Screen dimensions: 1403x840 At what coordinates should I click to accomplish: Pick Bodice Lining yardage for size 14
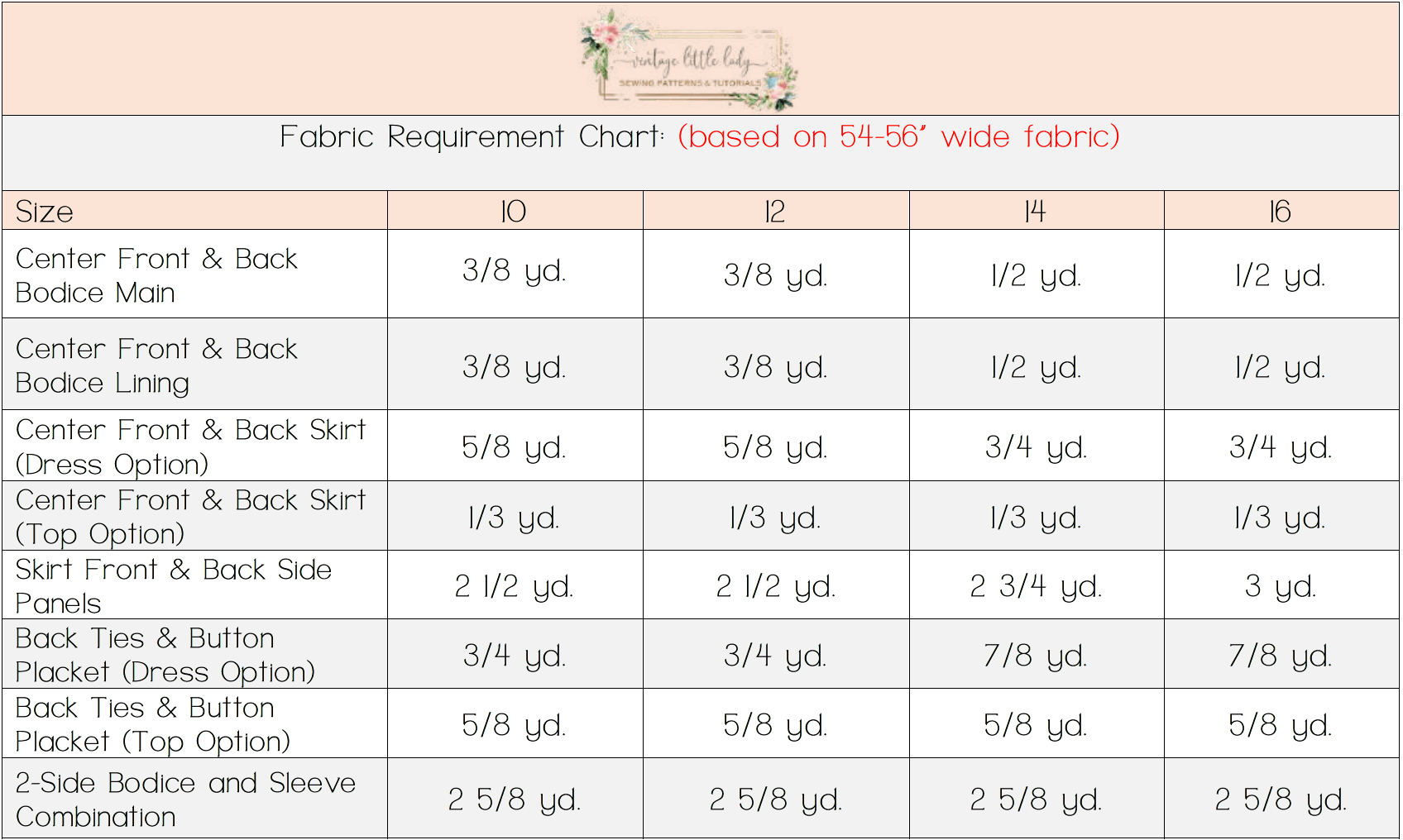pos(1036,367)
